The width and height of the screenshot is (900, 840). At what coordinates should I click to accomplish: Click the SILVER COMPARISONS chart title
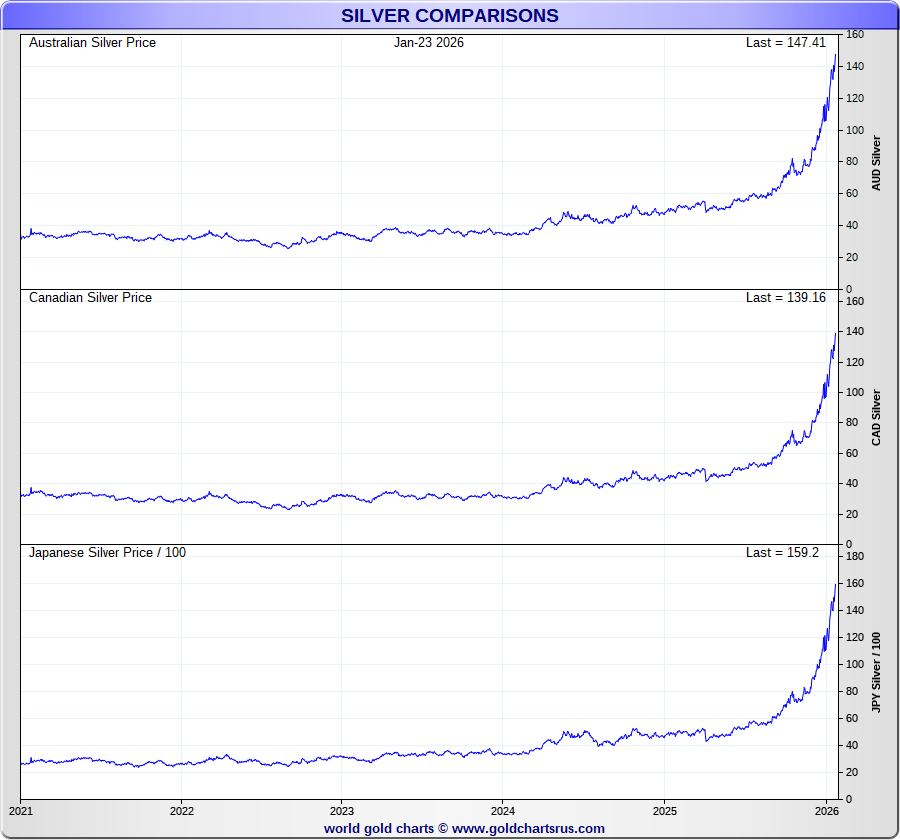(449, 16)
